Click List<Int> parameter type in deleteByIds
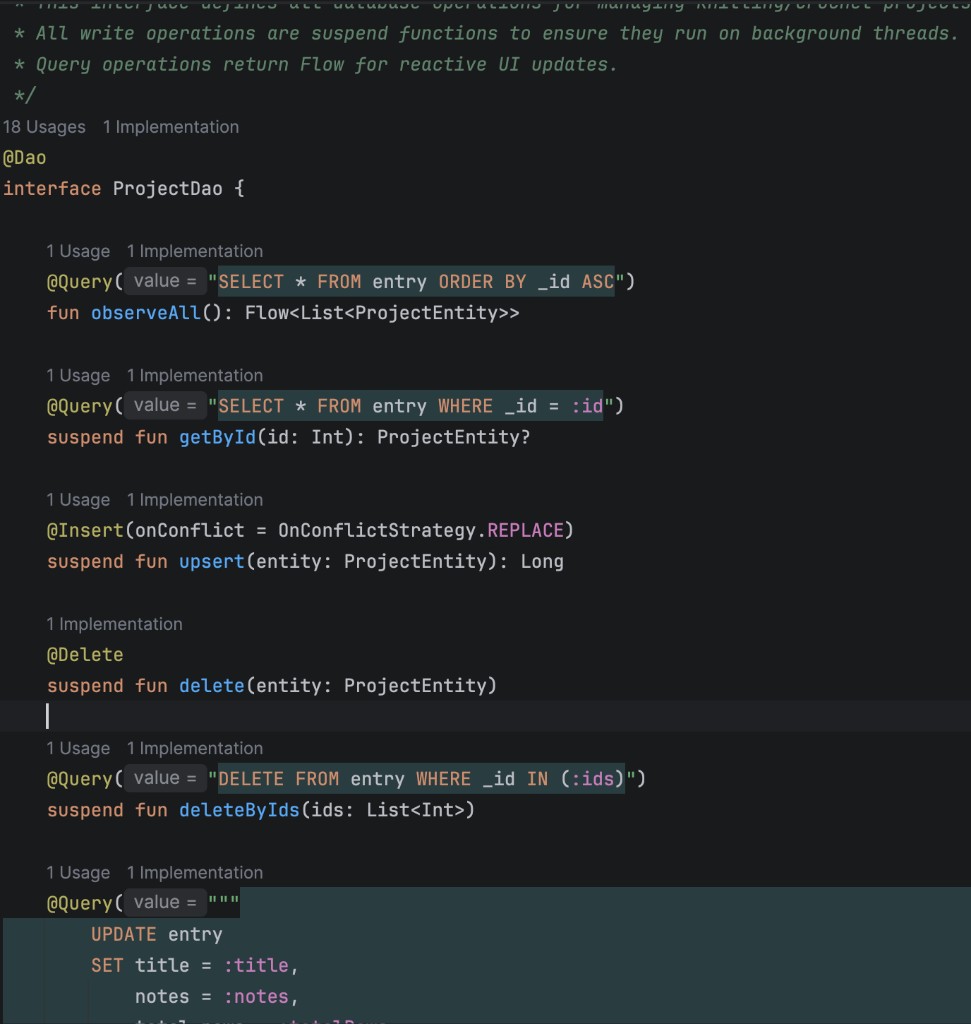This screenshot has height=1024, width=971. pyautogui.click(x=415, y=810)
